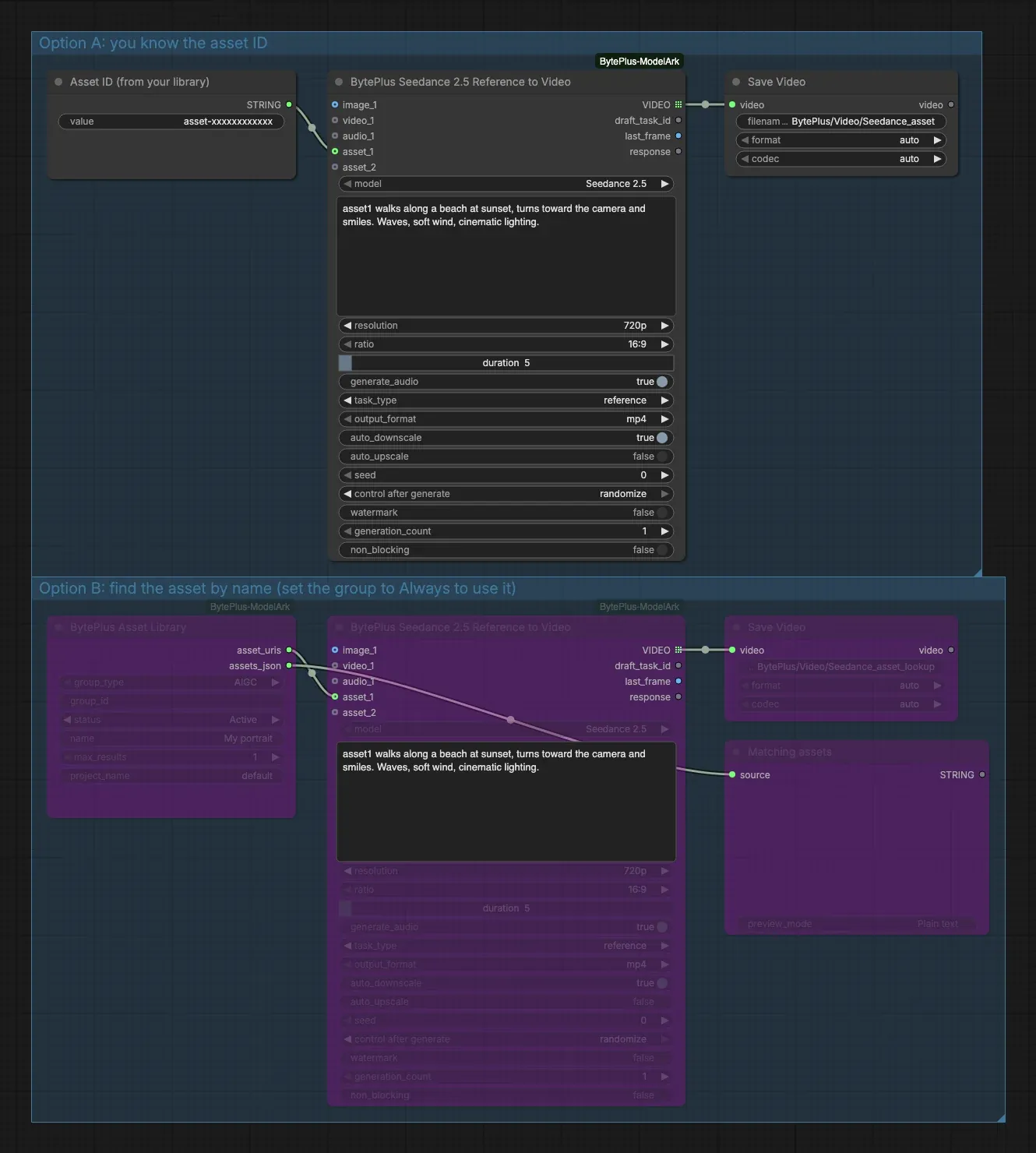Image resolution: width=1036 pixels, height=1153 pixels.
Task: Enable non_blocking in Option A node
Action: pyautogui.click(x=506, y=550)
